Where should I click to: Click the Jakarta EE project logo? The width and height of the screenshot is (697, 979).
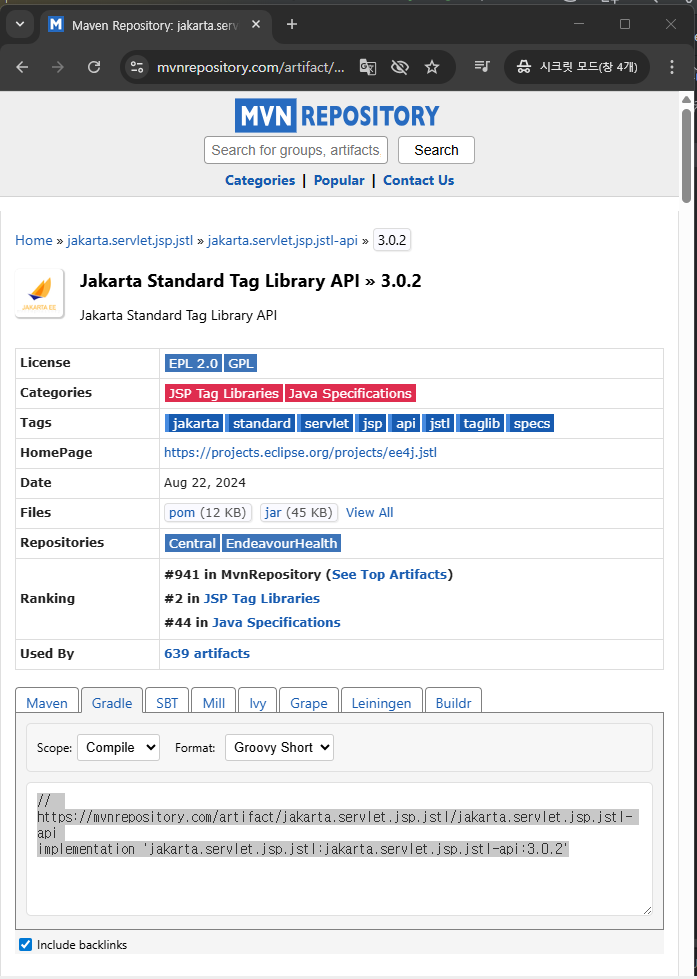[x=39, y=293]
